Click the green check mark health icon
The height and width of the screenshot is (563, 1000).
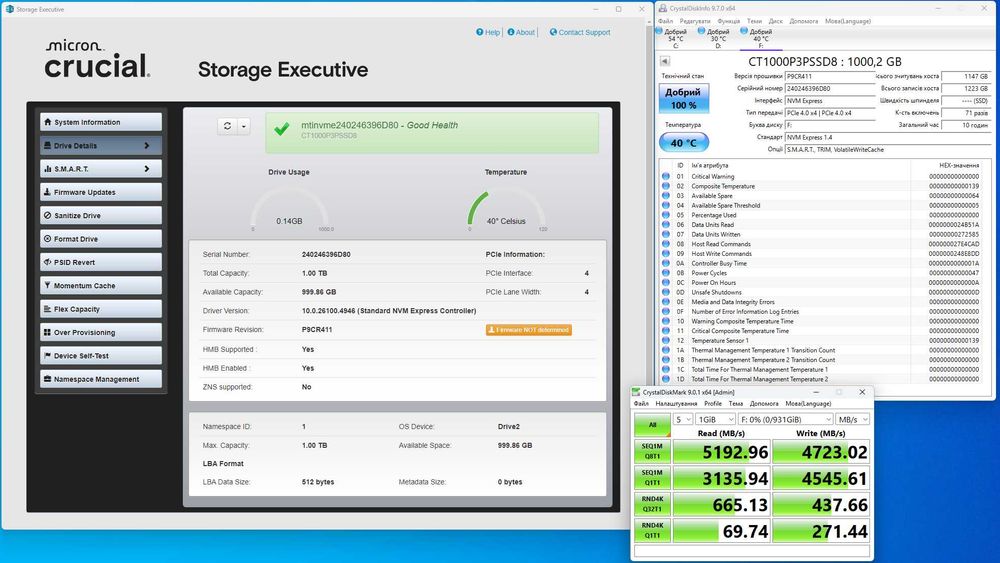pos(282,129)
